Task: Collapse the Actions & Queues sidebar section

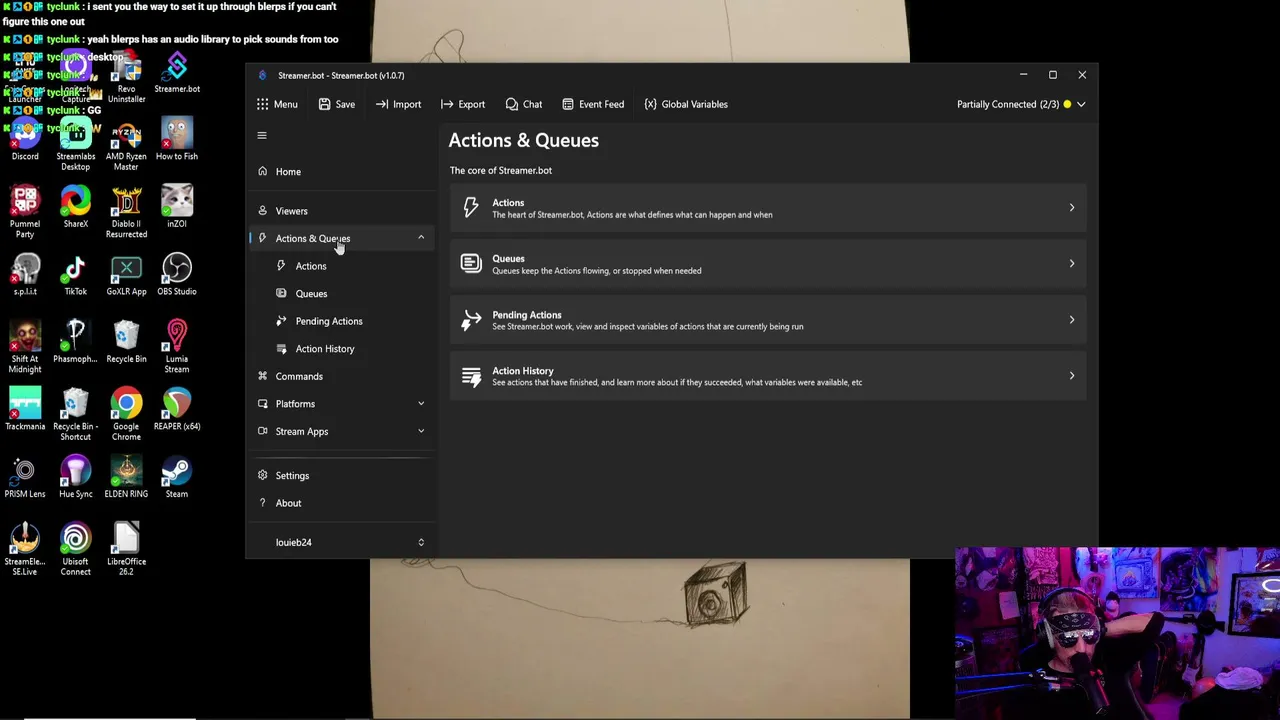Action: pyautogui.click(x=421, y=238)
